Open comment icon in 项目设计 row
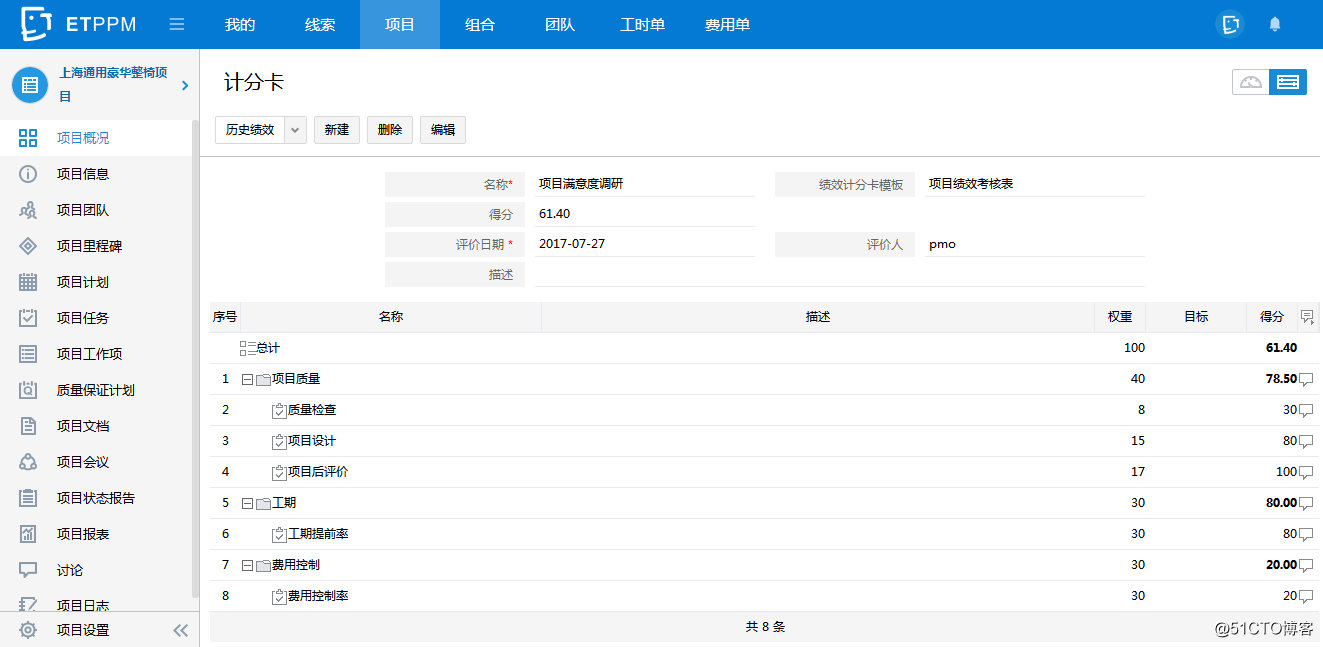 tap(1305, 442)
